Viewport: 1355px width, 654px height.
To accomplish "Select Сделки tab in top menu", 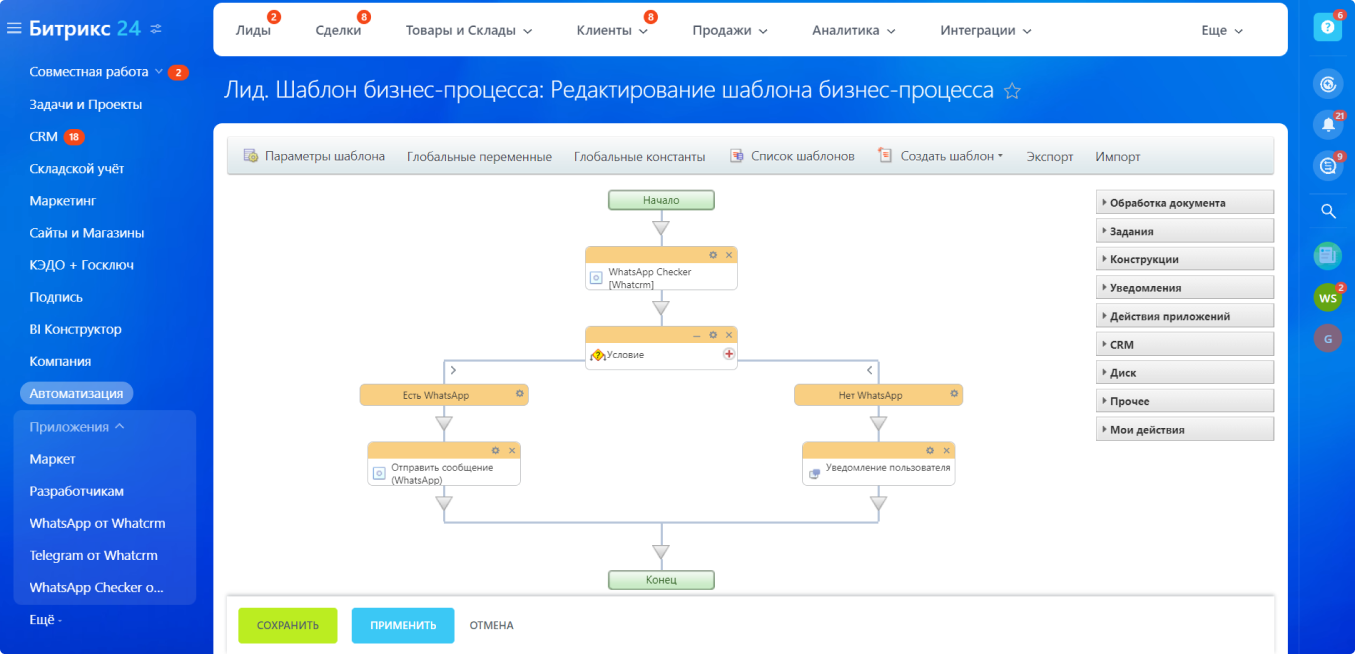I will pos(338,31).
